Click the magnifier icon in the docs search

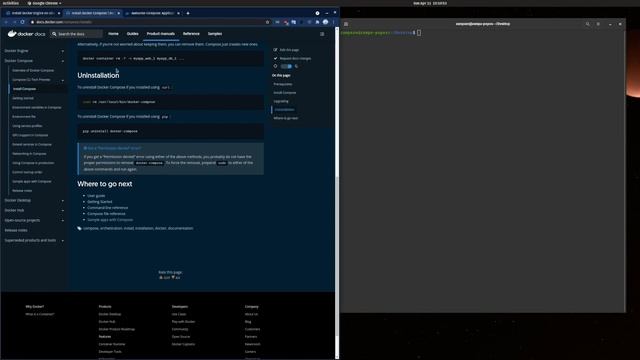54,34
